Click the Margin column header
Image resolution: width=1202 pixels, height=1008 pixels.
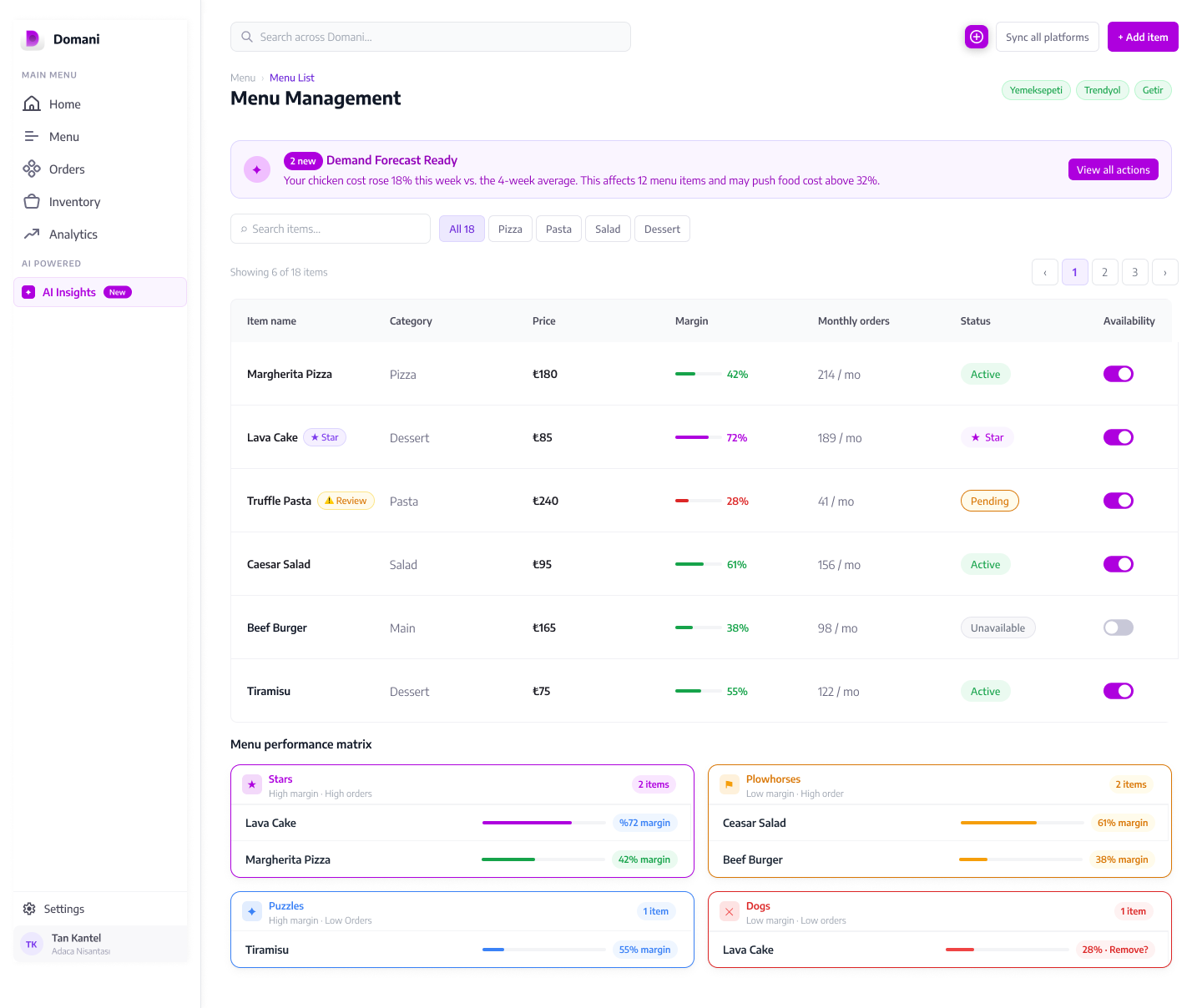[692, 320]
